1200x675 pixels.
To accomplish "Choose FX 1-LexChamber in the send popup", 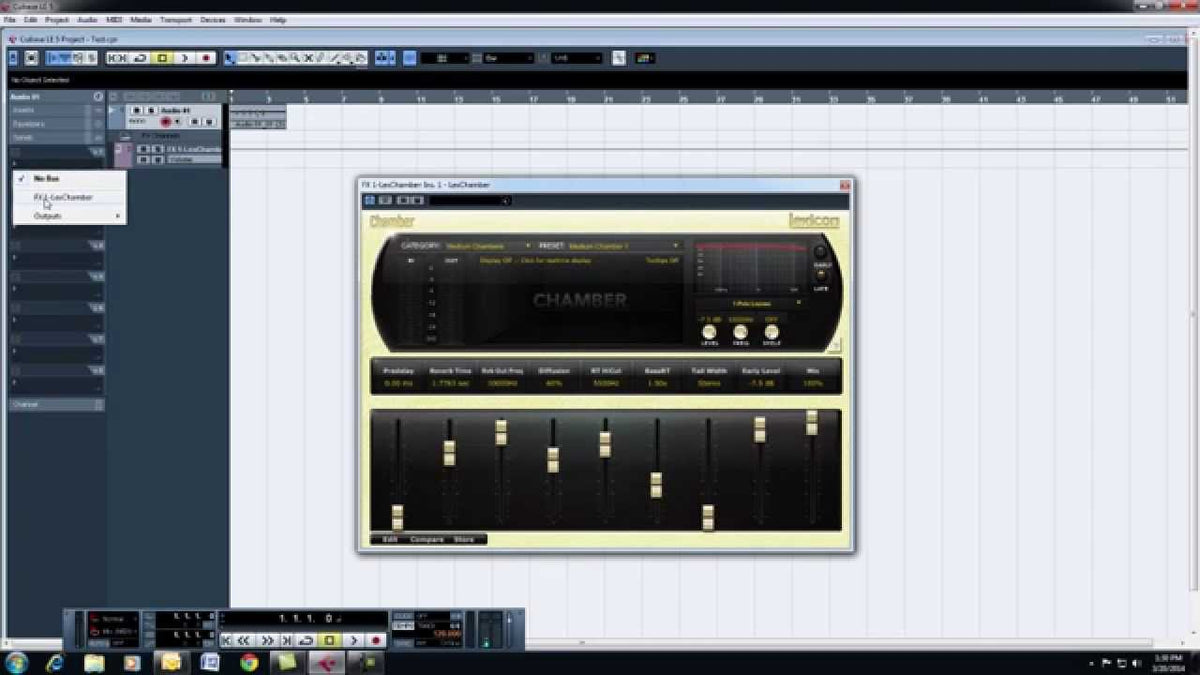I will 69,198.
